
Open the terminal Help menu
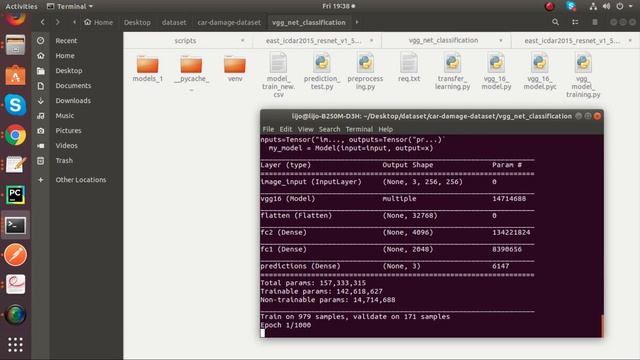pos(385,129)
